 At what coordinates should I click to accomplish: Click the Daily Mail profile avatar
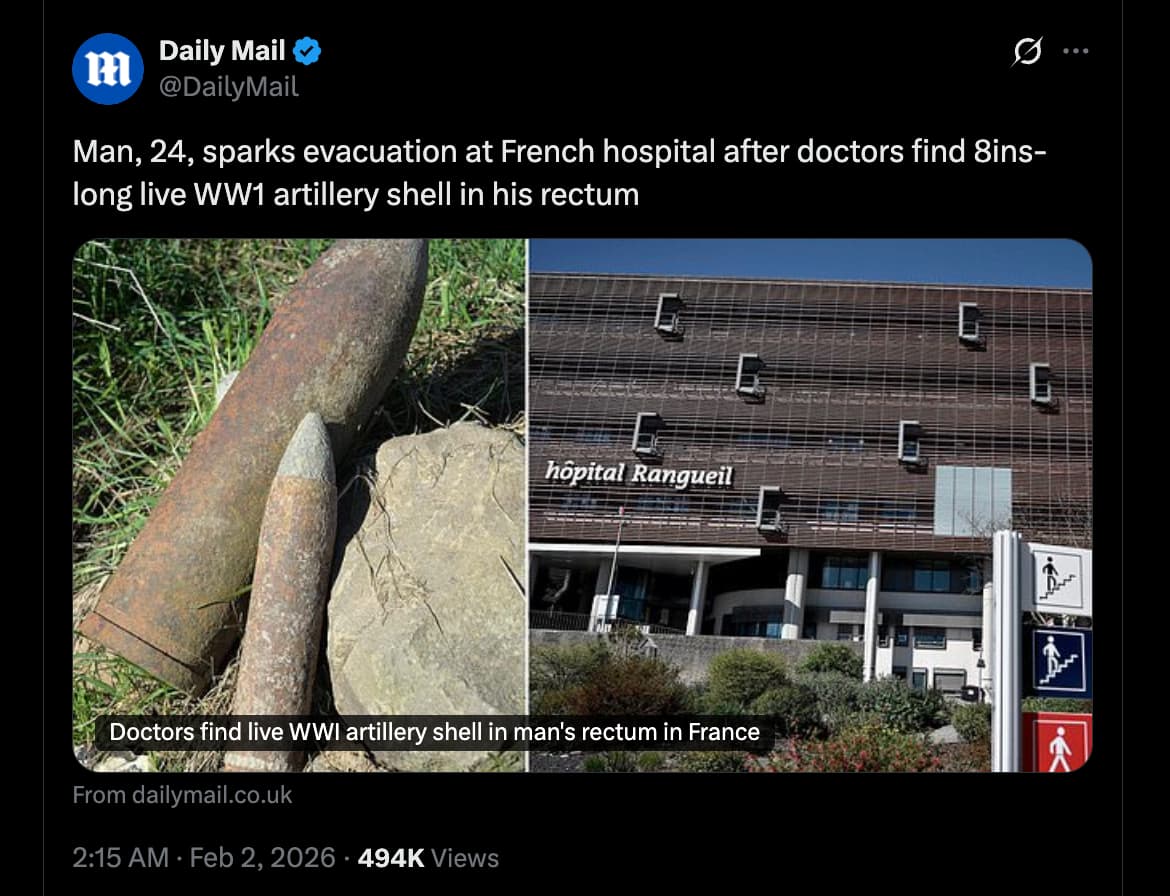click(107, 69)
